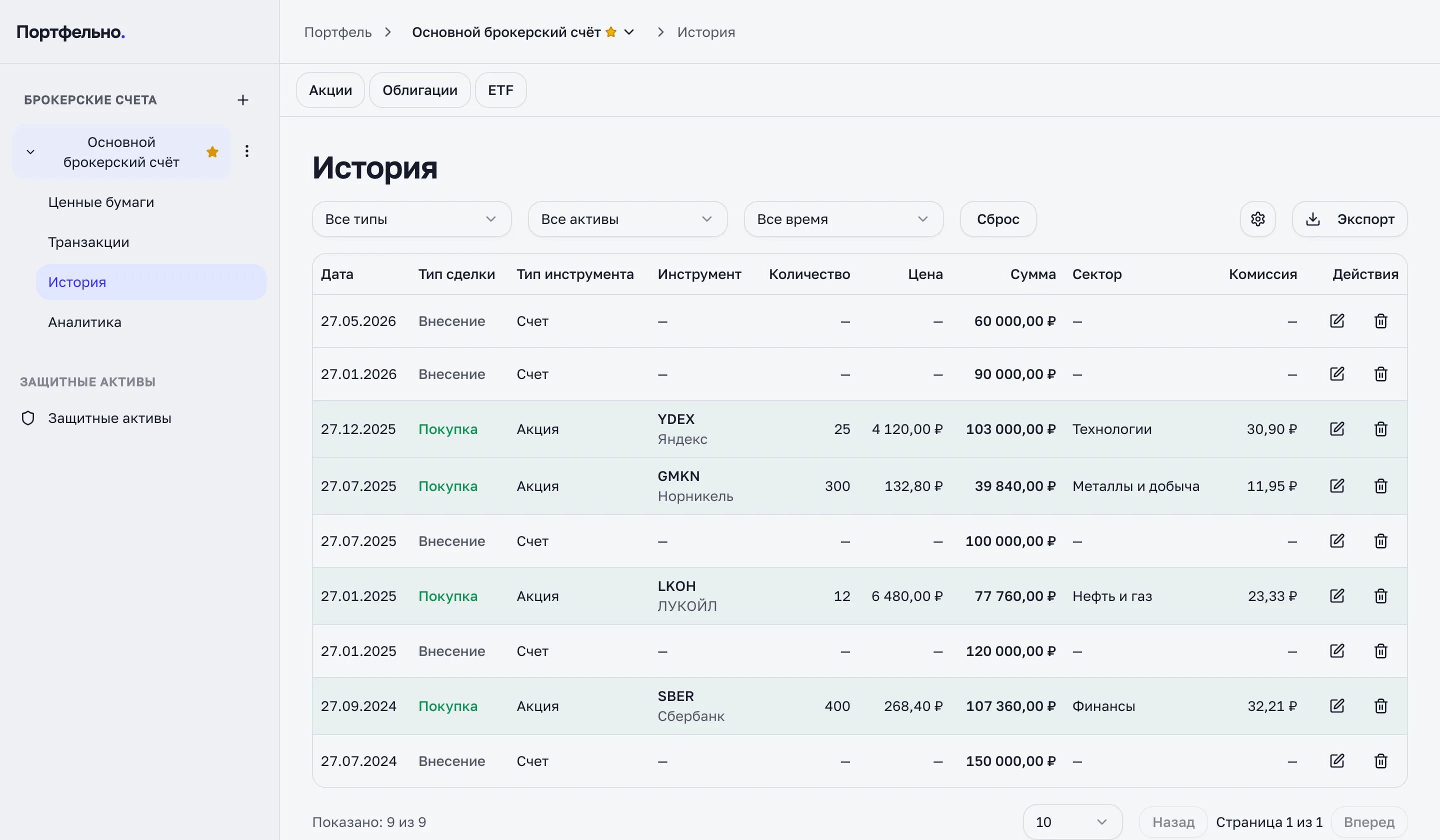This screenshot has width=1440, height=840.
Task: Click the Экспорт button
Action: 1349,219
